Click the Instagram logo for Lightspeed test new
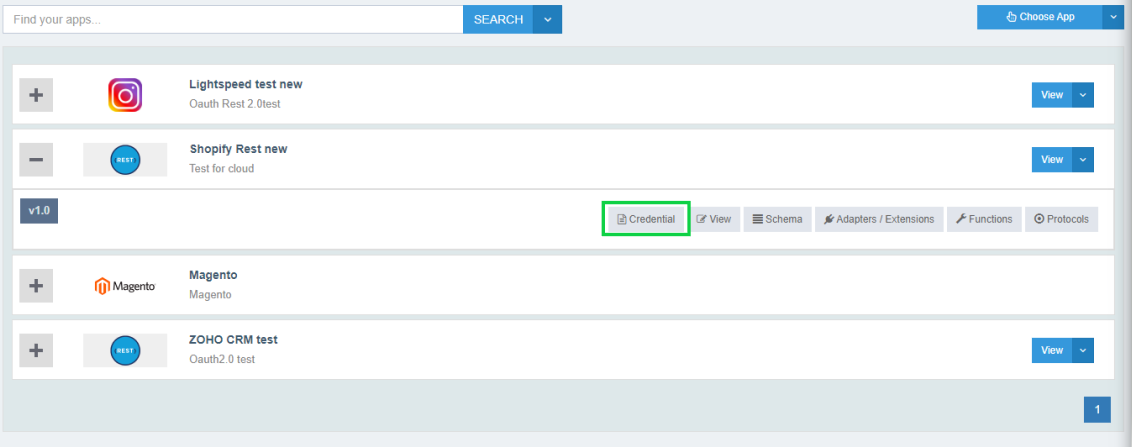 pos(125,95)
